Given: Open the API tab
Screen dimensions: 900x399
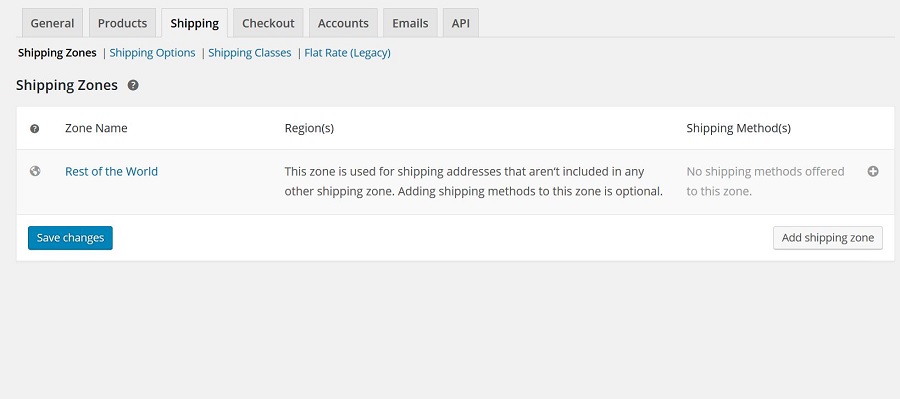Looking at the screenshot, I should pos(460,23).
